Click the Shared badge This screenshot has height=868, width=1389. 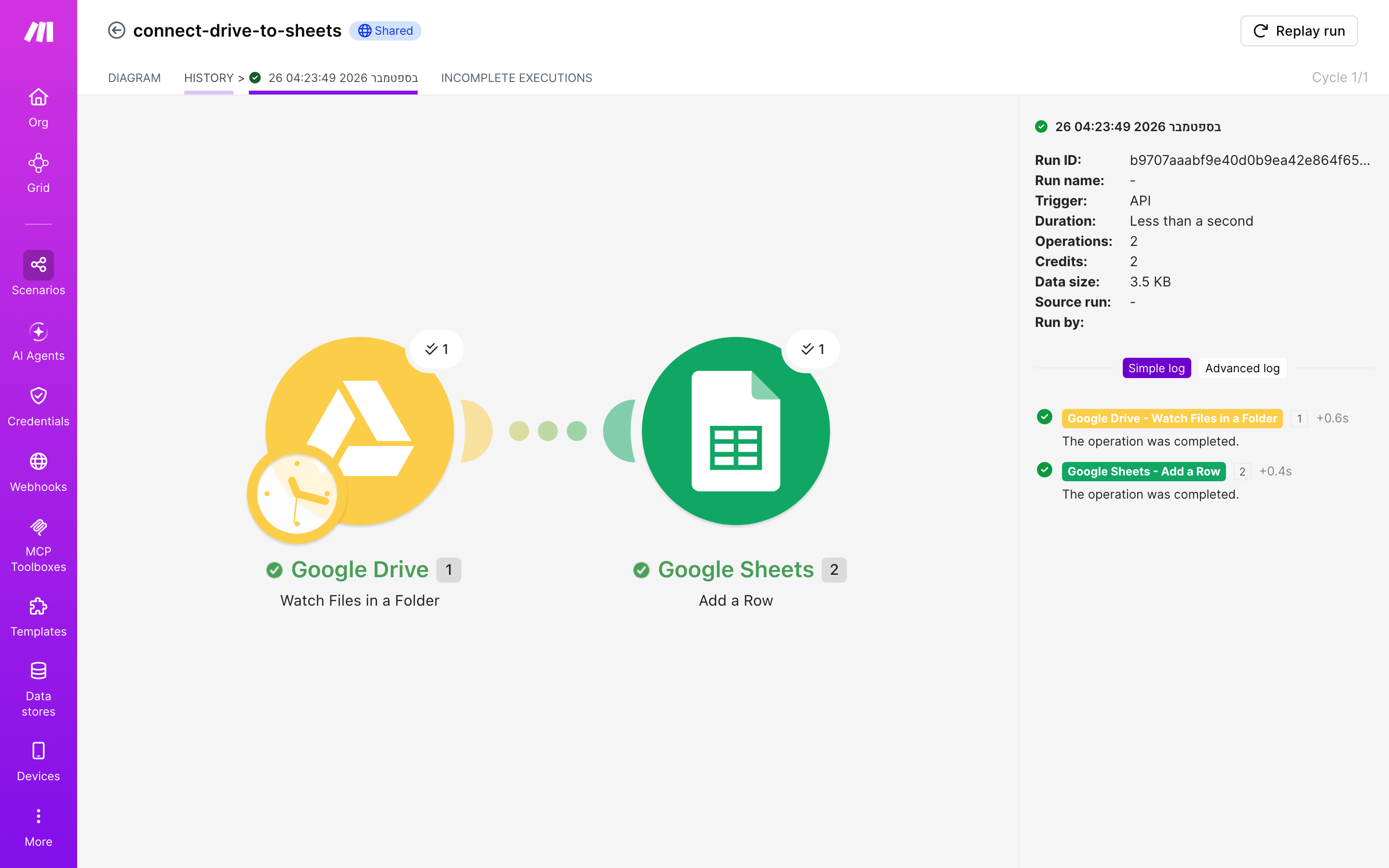point(385,30)
